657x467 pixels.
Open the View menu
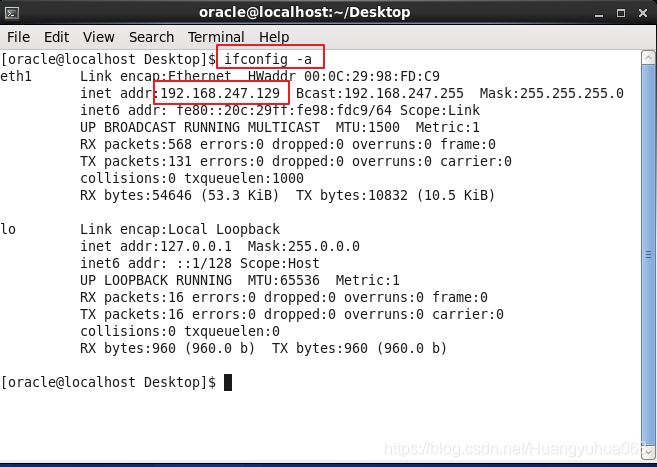pyautogui.click(x=98, y=37)
